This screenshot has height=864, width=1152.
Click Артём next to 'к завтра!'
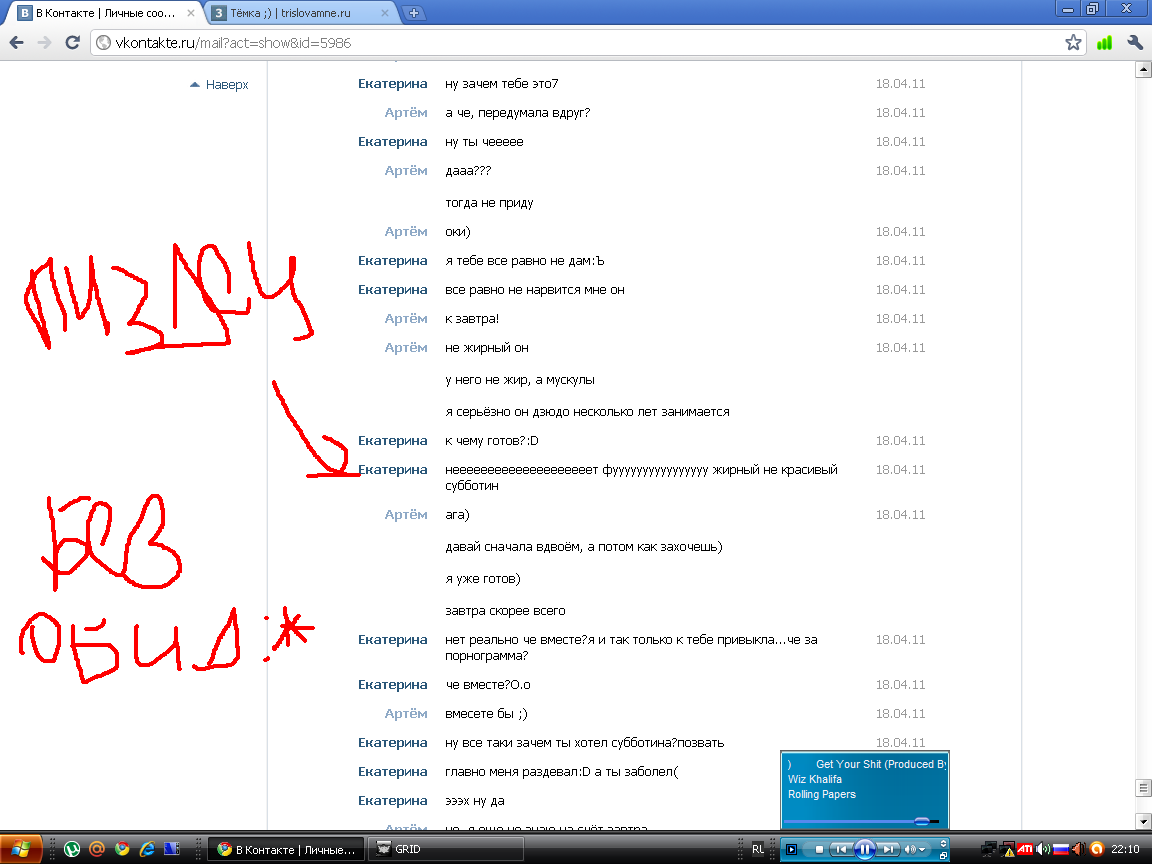pos(406,319)
